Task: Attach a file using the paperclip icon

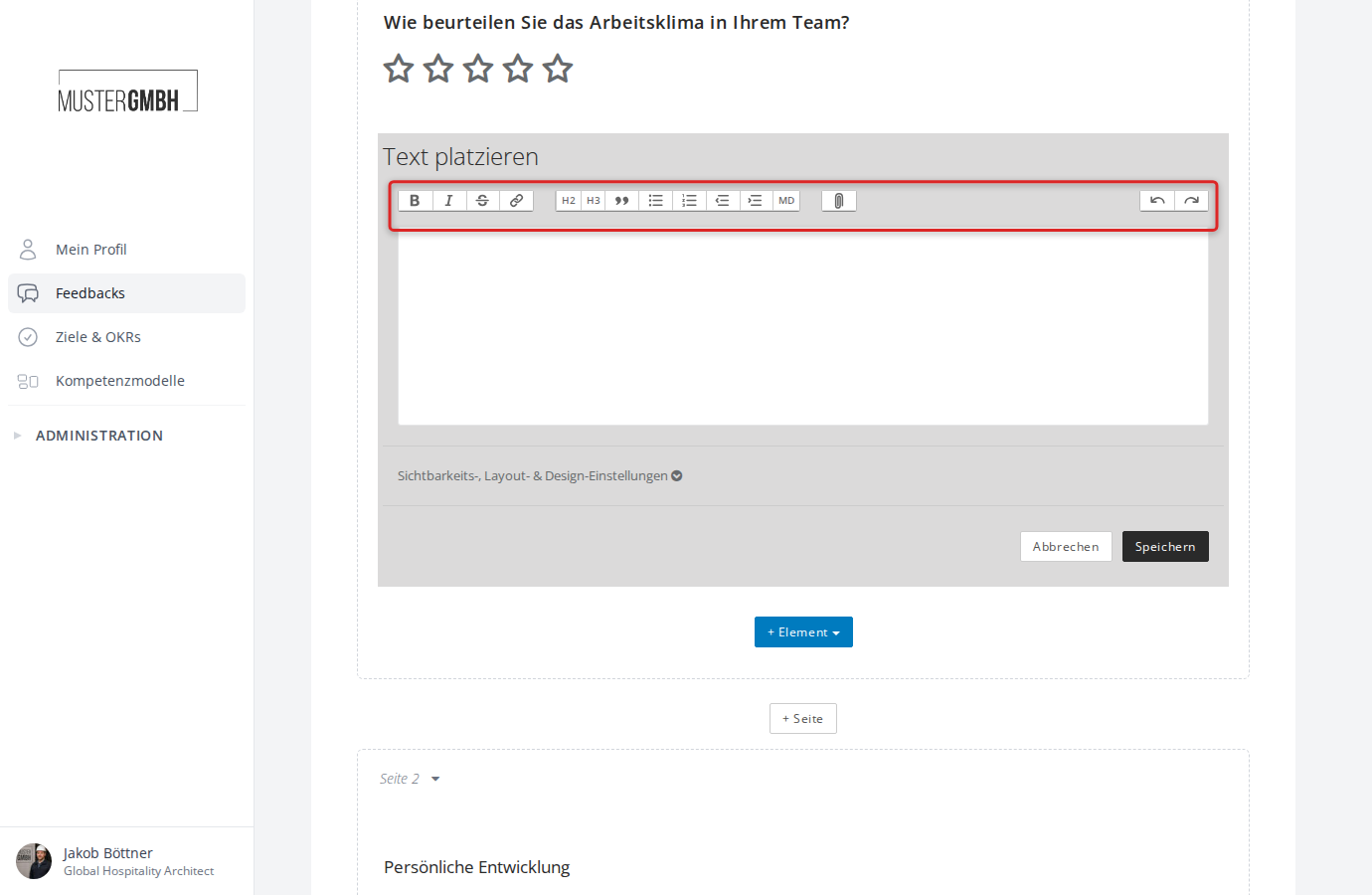Action: tap(839, 201)
